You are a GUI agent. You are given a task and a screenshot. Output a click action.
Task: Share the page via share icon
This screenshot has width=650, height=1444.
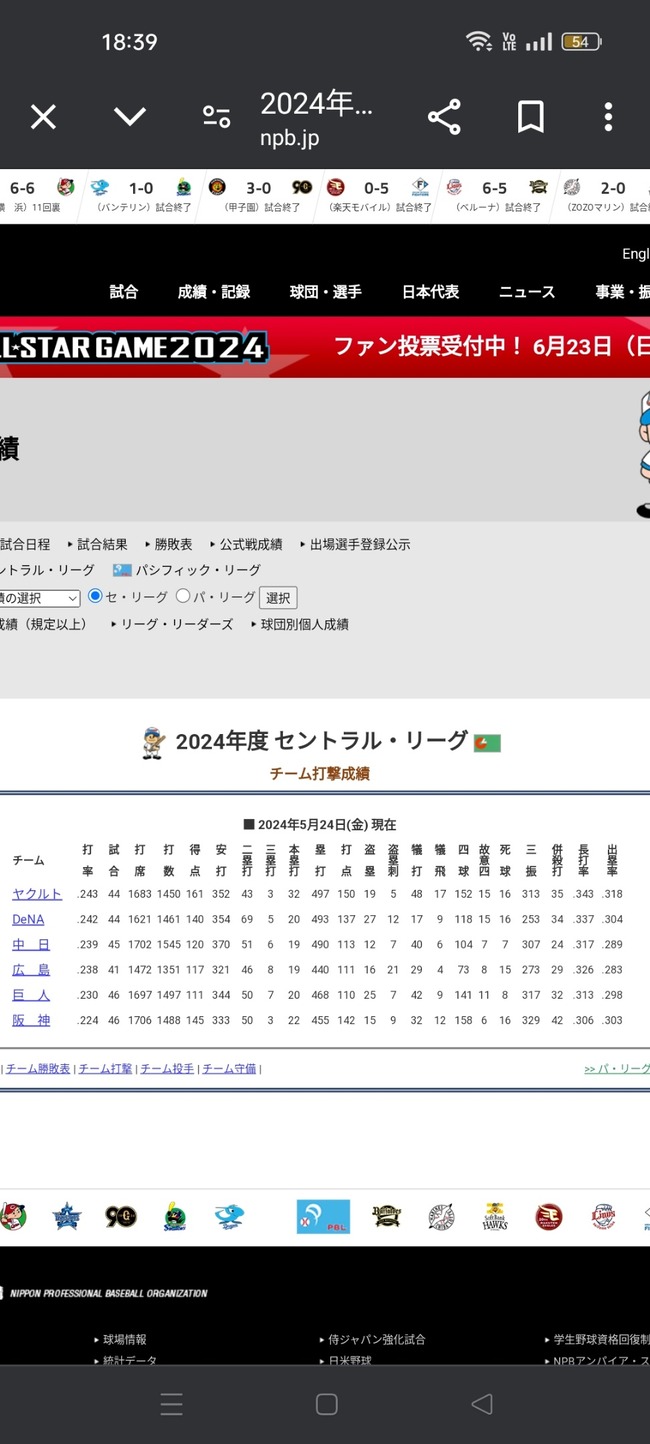click(x=444, y=117)
